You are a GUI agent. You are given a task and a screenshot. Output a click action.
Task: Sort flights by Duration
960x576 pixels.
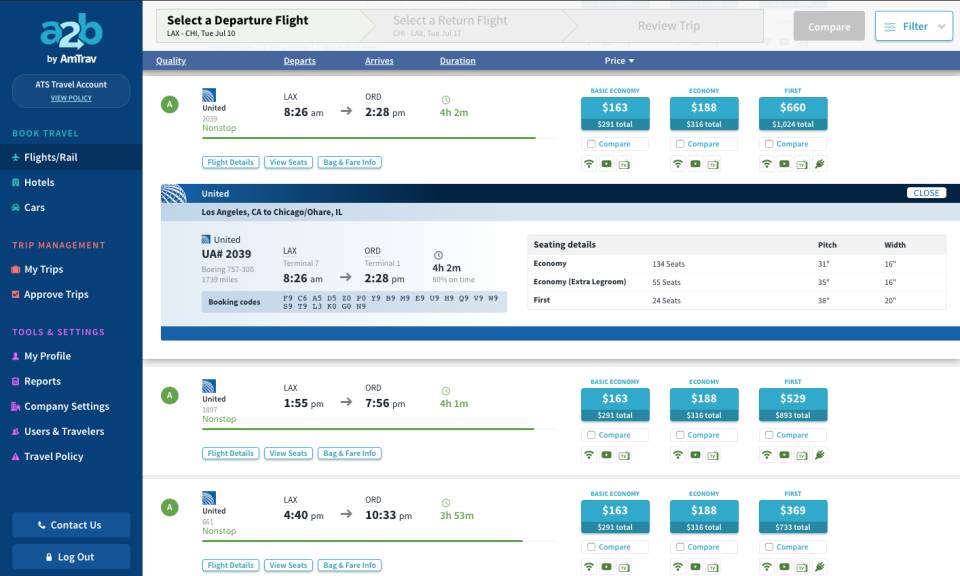pyautogui.click(x=457, y=61)
